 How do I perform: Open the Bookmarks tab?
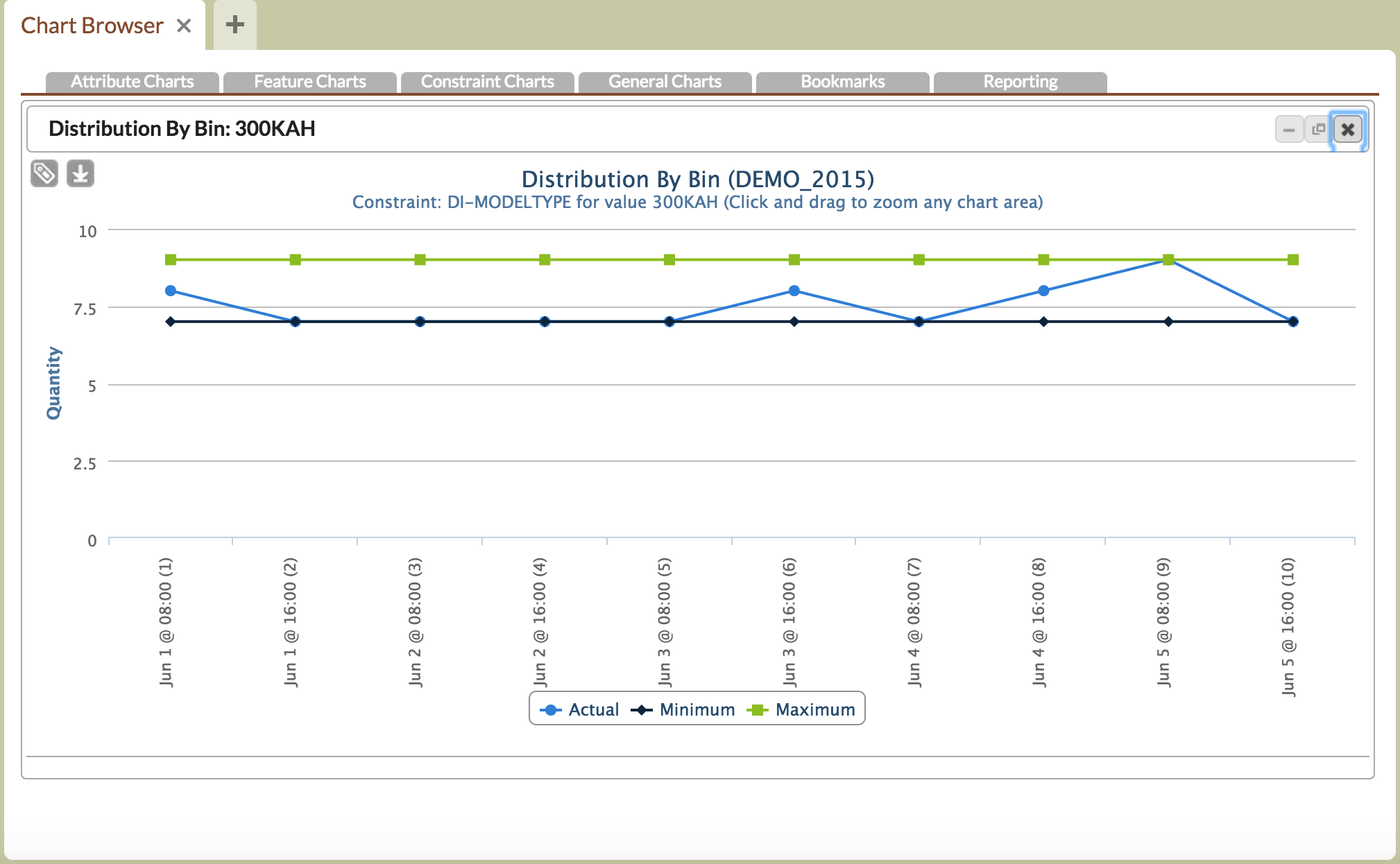click(843, 82)
